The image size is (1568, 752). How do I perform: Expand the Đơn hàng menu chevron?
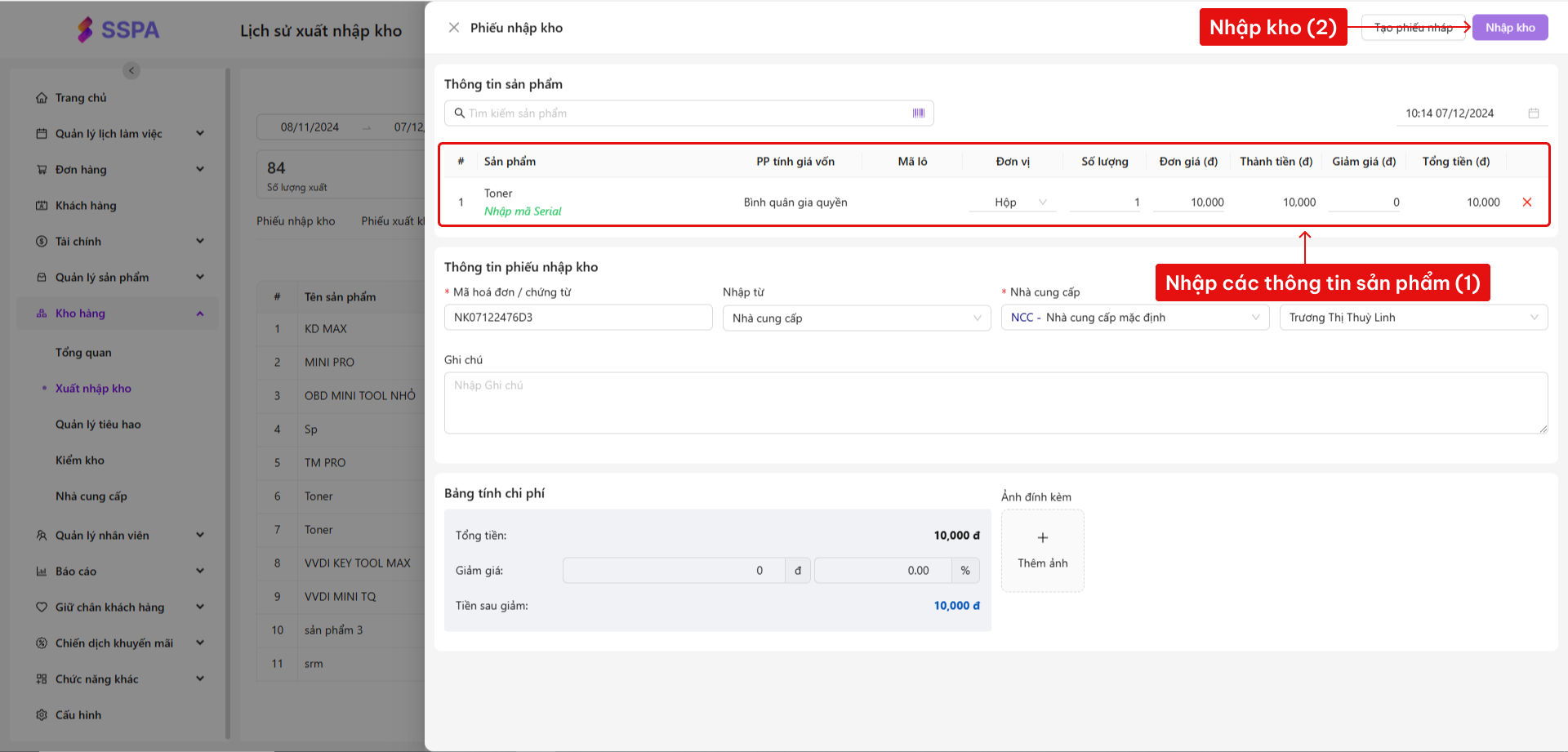[200, 170]
